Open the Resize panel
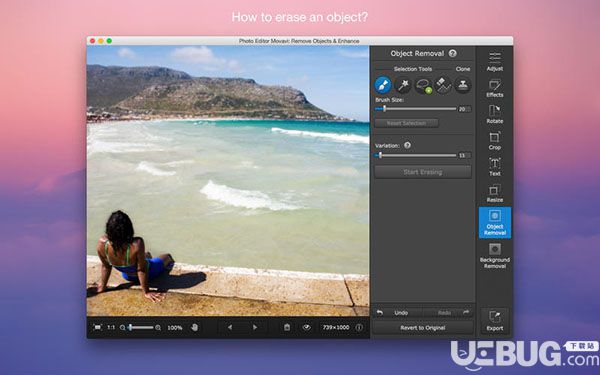600x375 pixels. 495,193
